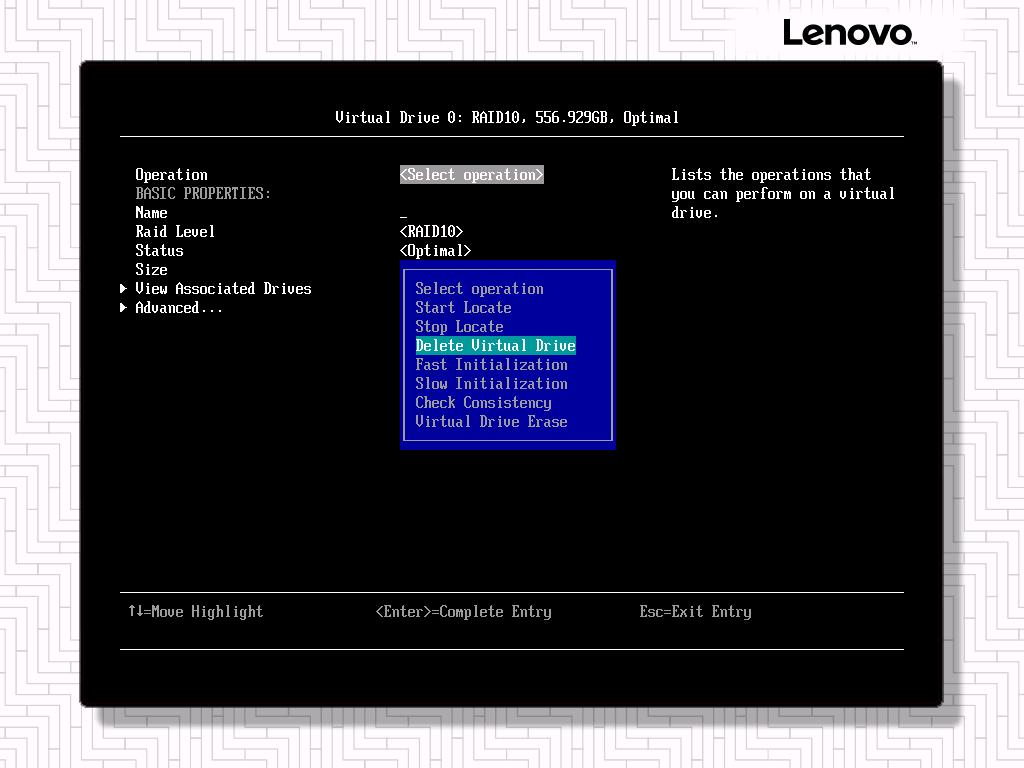This screenshot has height=768, width=1024.
Task: Click the triangle icon next to Advanced
Action: pyautogui.click(x=124, y=308)
